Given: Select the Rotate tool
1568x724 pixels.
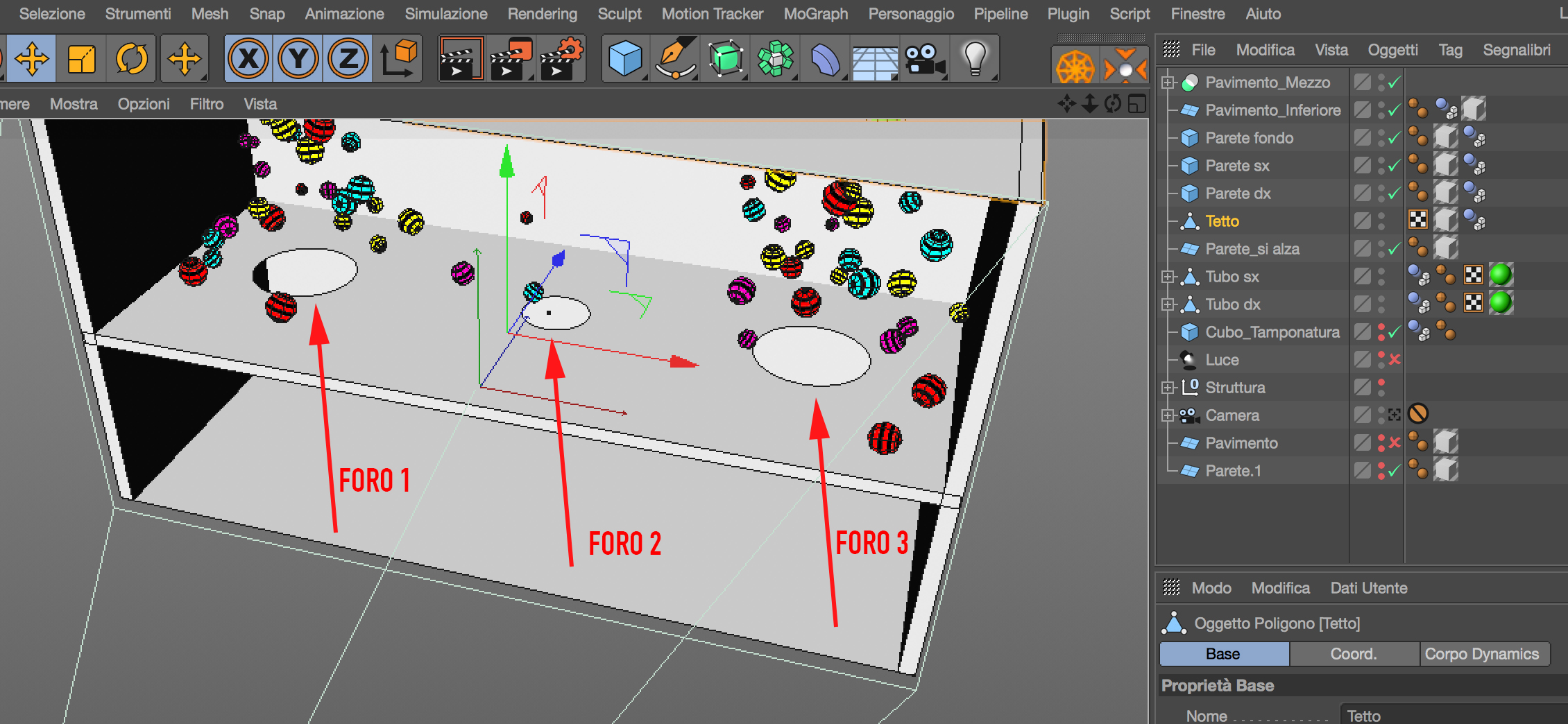Looking at the screenshot, I should coord(132,58).
